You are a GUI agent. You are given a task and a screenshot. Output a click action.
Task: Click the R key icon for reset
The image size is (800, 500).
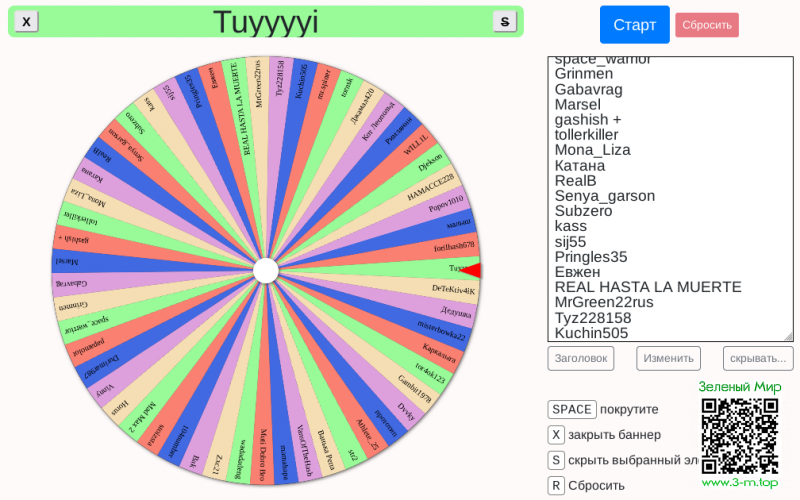pyautogui.click(x=556, y=486)
